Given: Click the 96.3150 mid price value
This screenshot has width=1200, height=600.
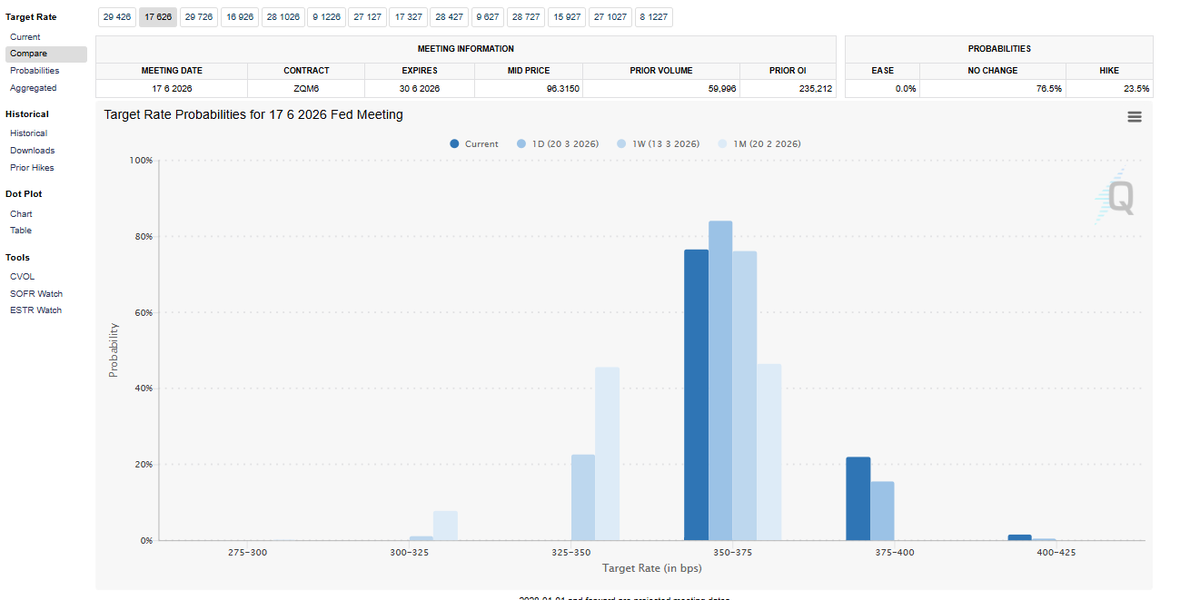Looking at the screenshot, I should coord(563,88).
